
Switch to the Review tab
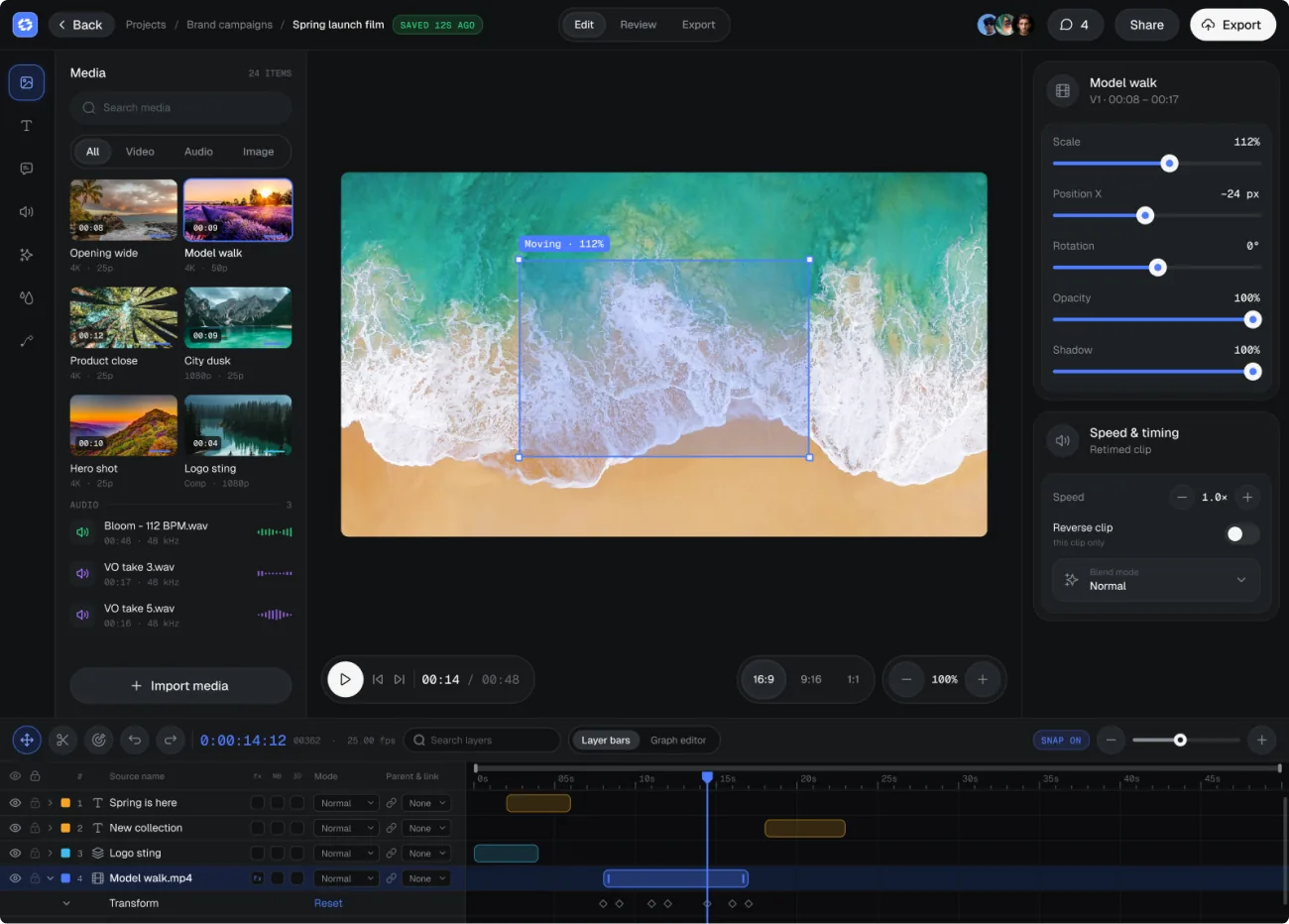[639, 25]
